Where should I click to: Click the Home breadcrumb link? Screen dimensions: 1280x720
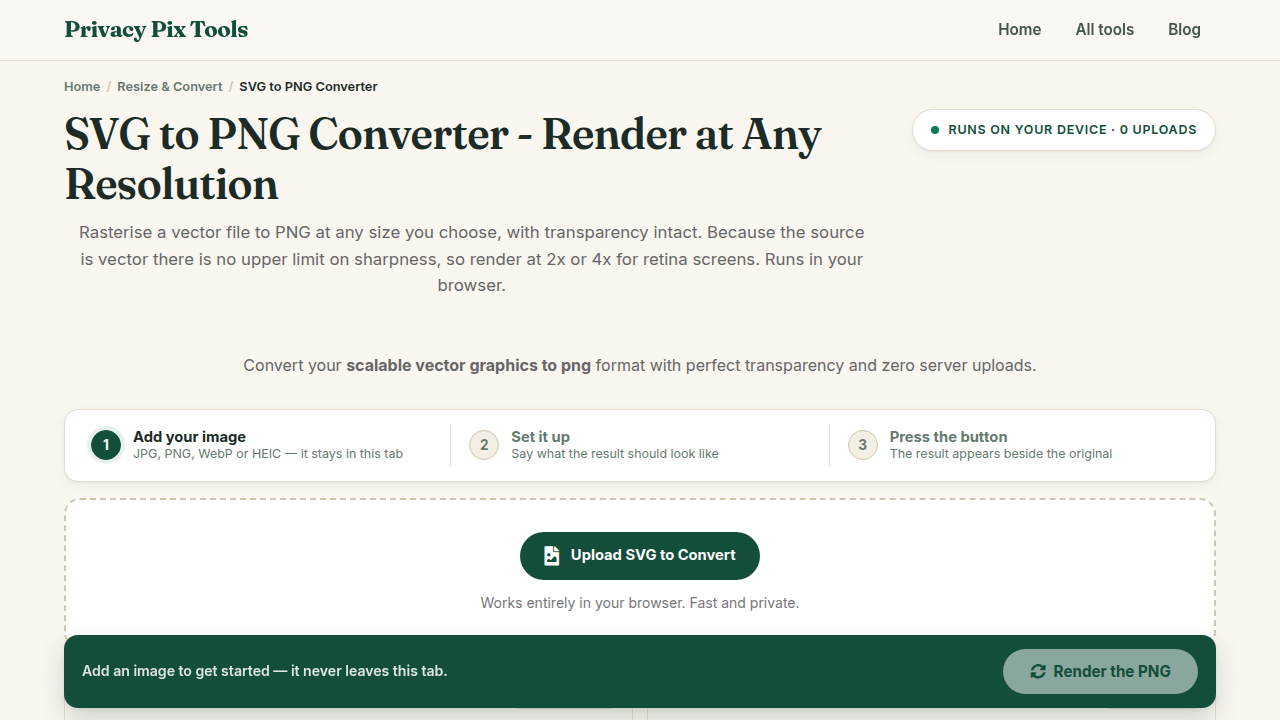[x=82, y=87]
